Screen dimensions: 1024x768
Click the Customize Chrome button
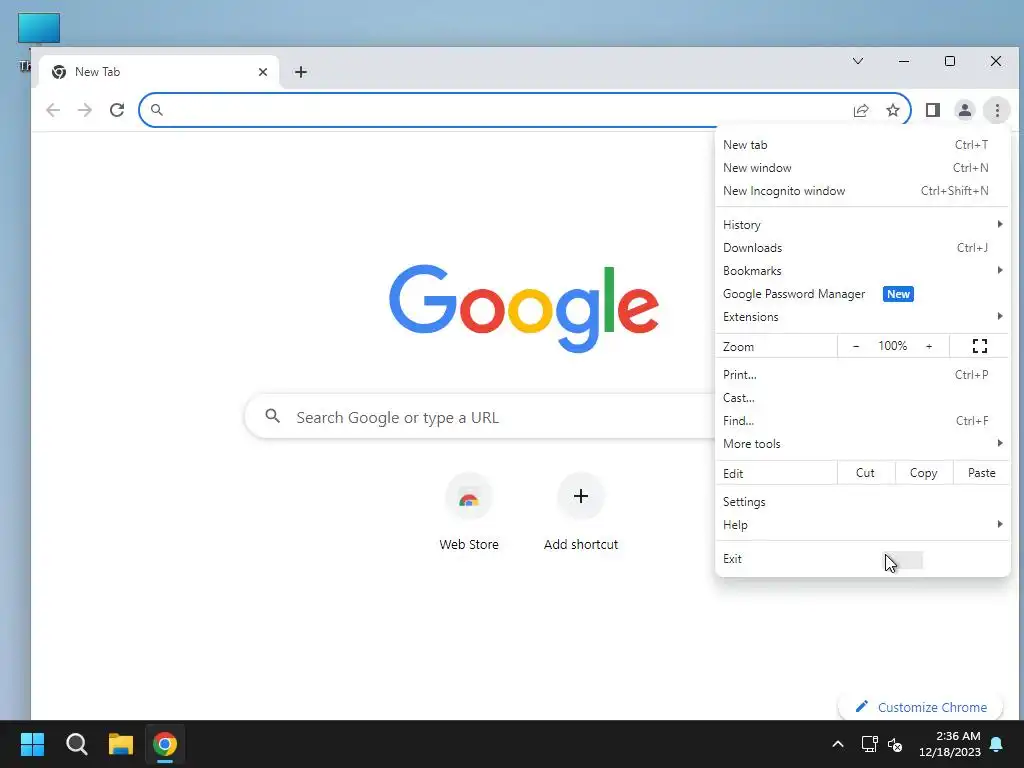click(x=921, y=707)
